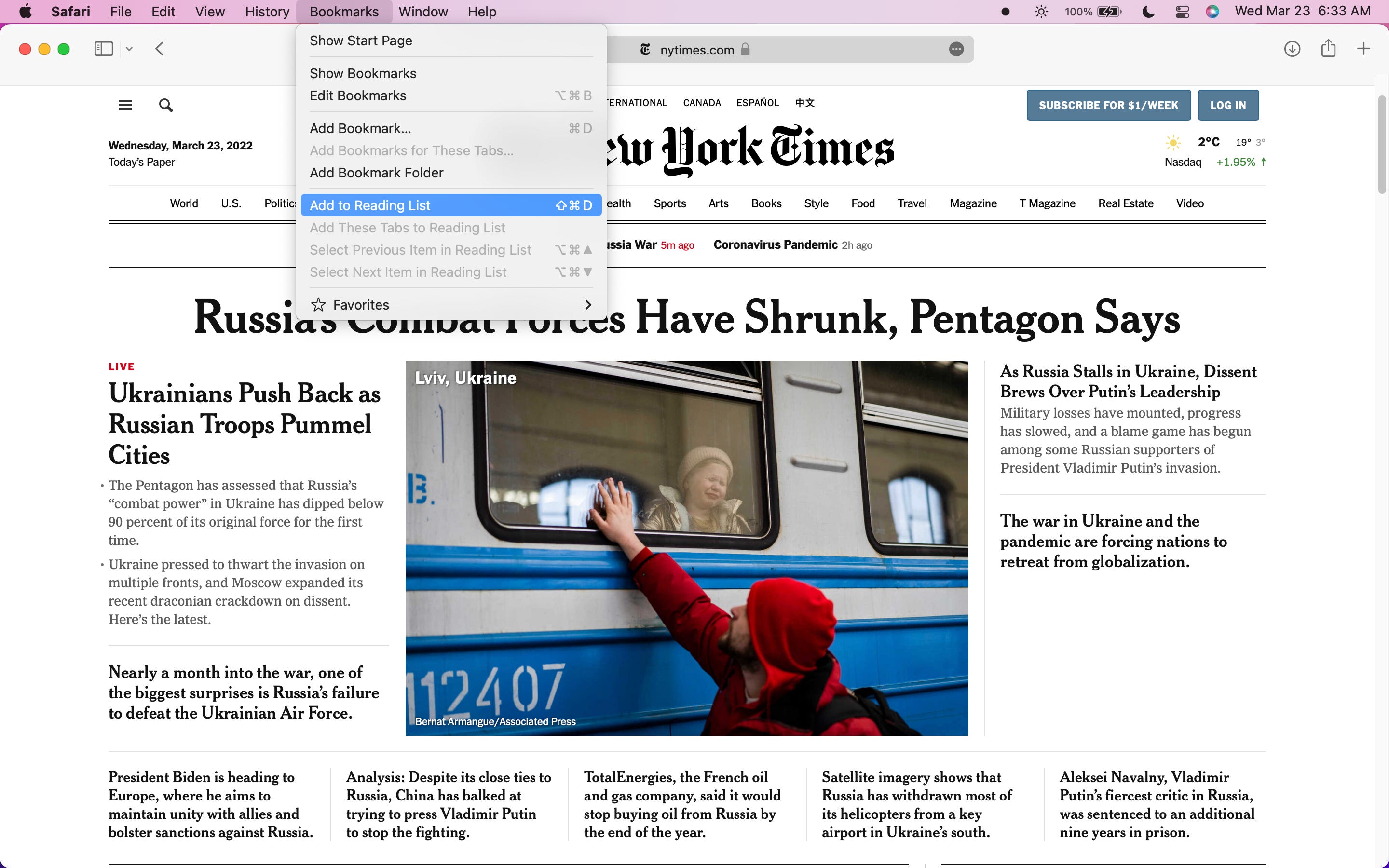The image size is (1389, 868).
Task: Open the File menu
Action: click(121, 12)
